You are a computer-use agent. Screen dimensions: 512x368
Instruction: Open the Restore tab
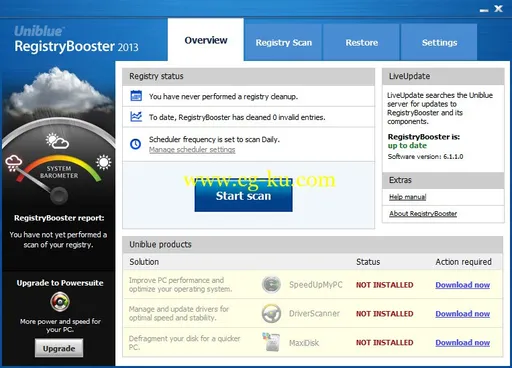(x=362, y=42)
